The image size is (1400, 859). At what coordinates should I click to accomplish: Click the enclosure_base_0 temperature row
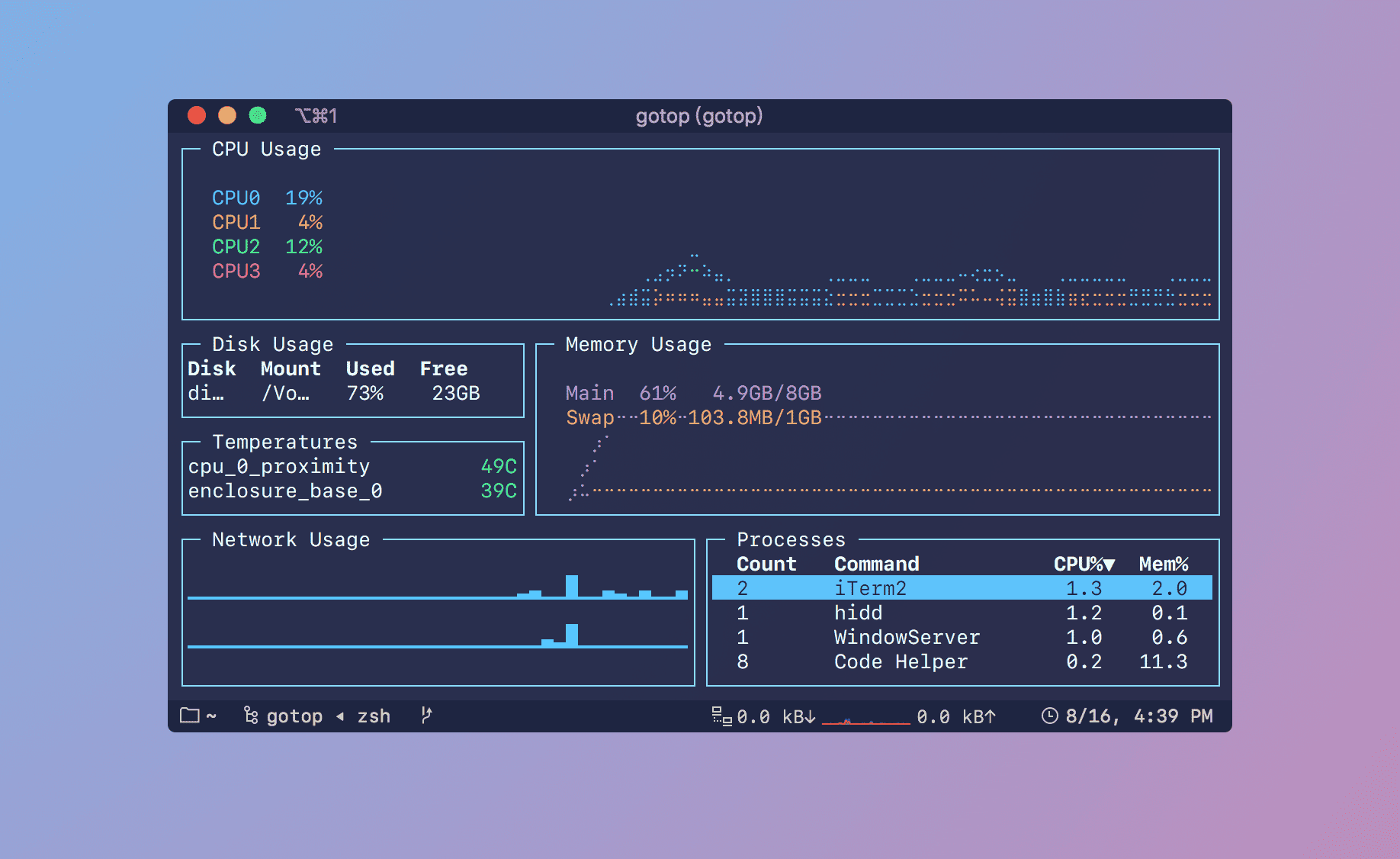click(352, 491)
